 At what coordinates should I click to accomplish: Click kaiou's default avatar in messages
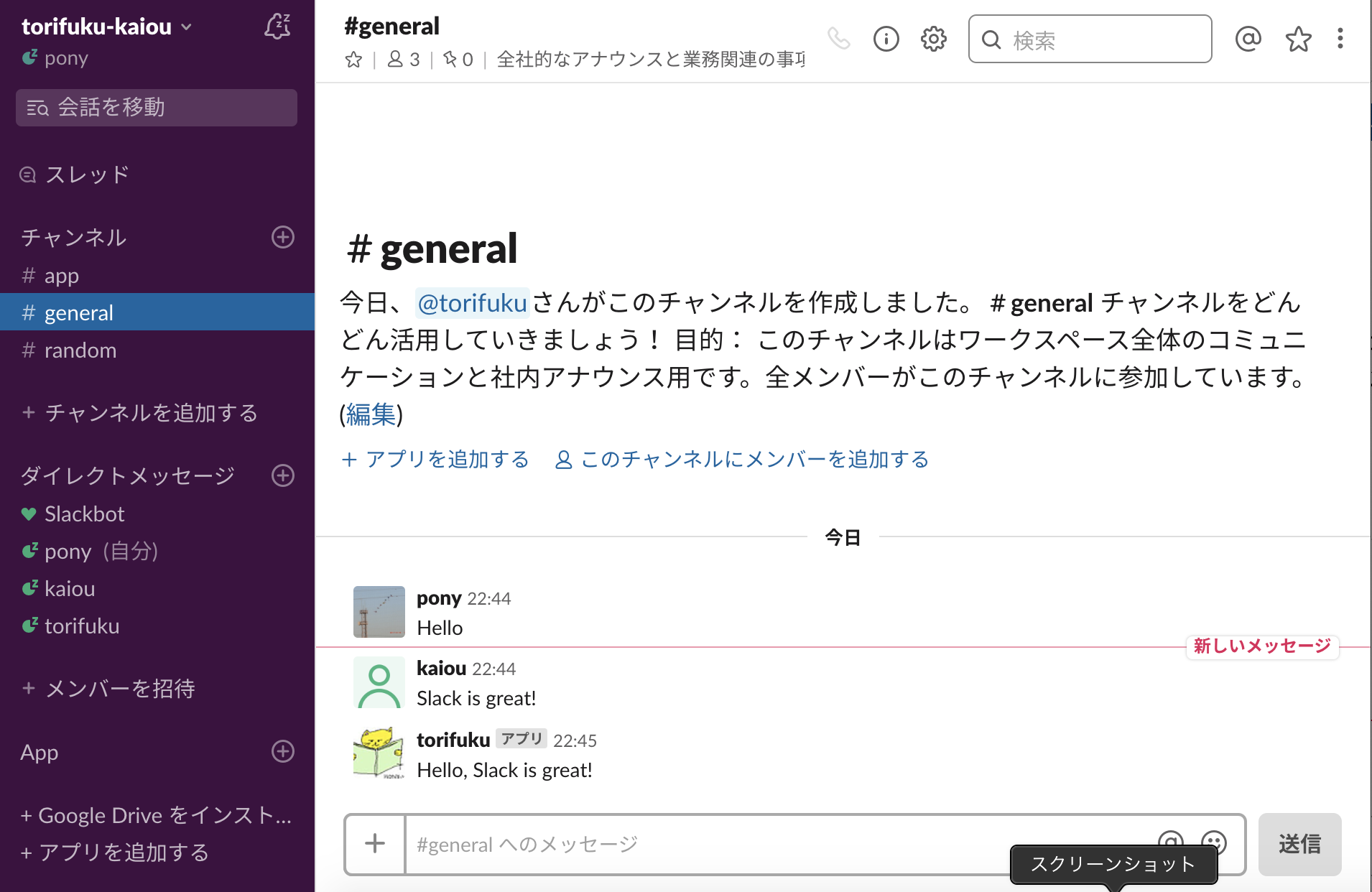coord(379,682)
